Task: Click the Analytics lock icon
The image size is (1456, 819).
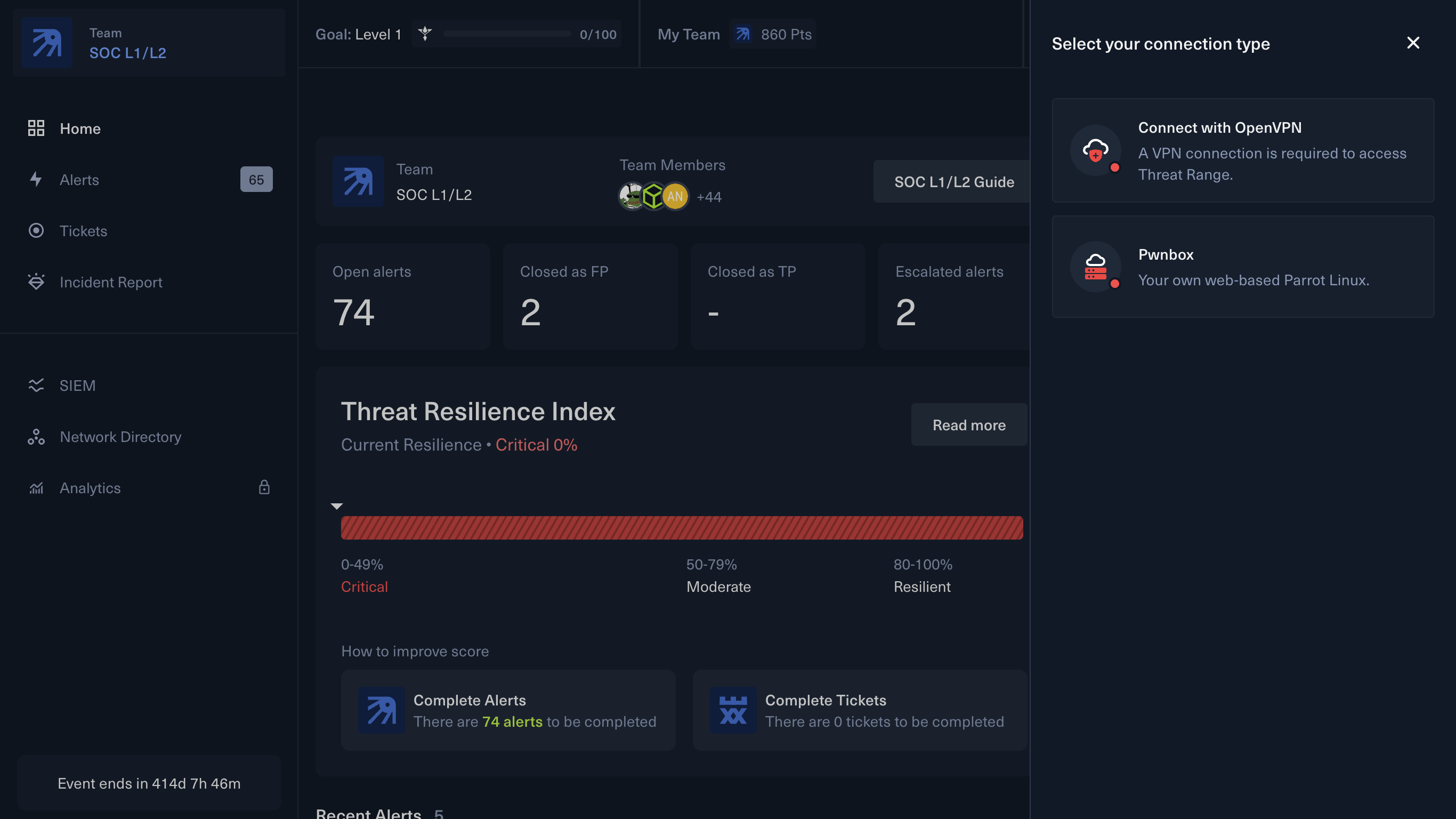Action: click(x=264, y=487)
